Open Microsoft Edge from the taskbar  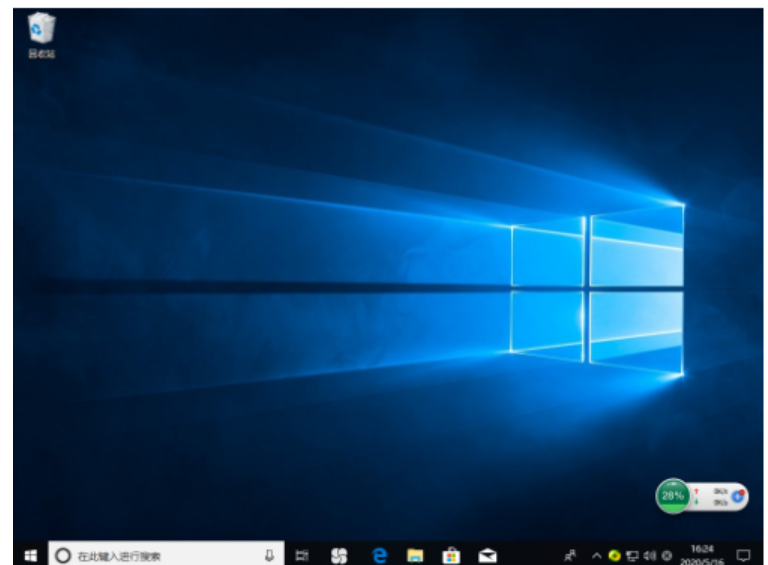coord(379,555)
